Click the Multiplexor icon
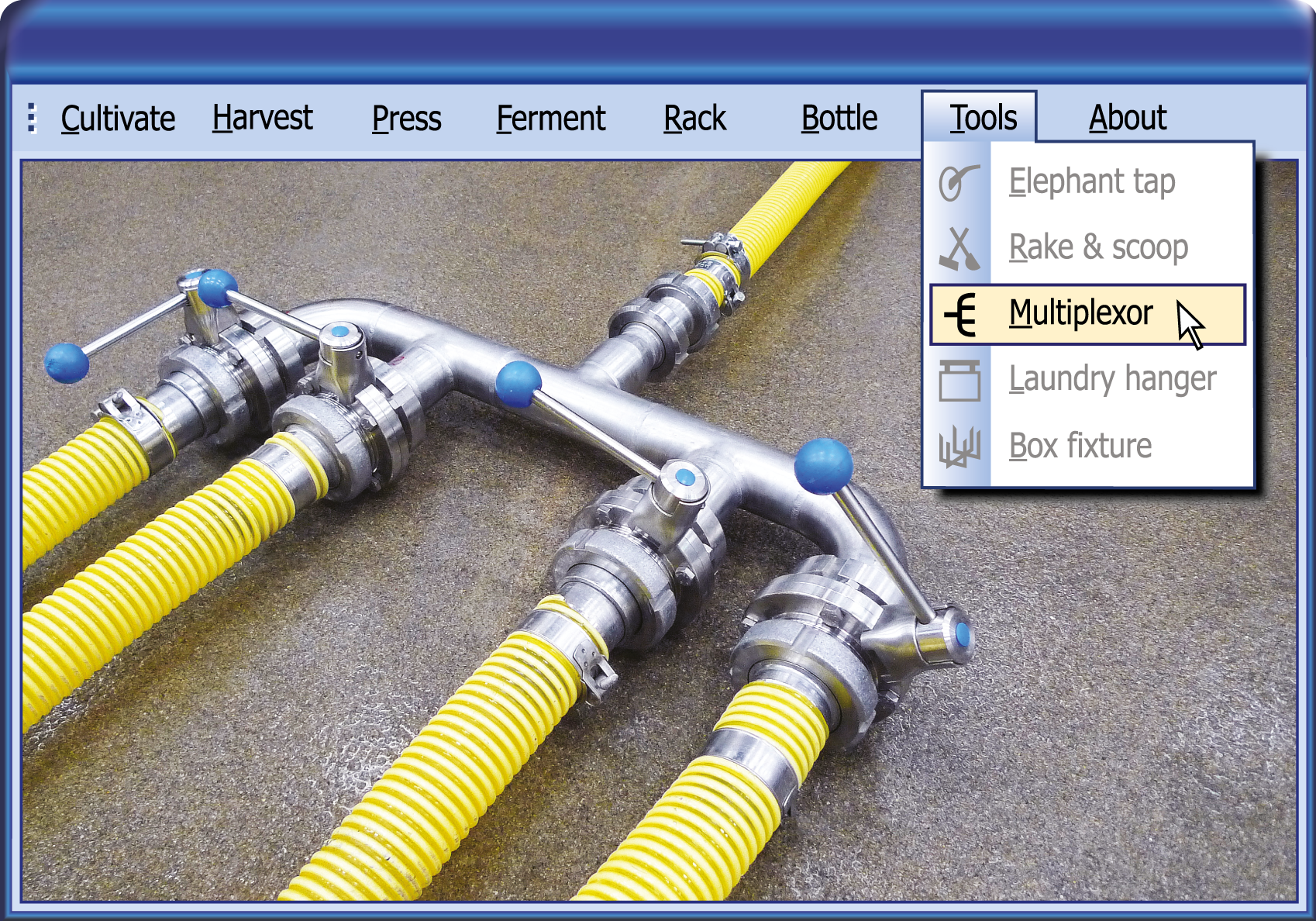1316x921 pixels. [961, 315]
